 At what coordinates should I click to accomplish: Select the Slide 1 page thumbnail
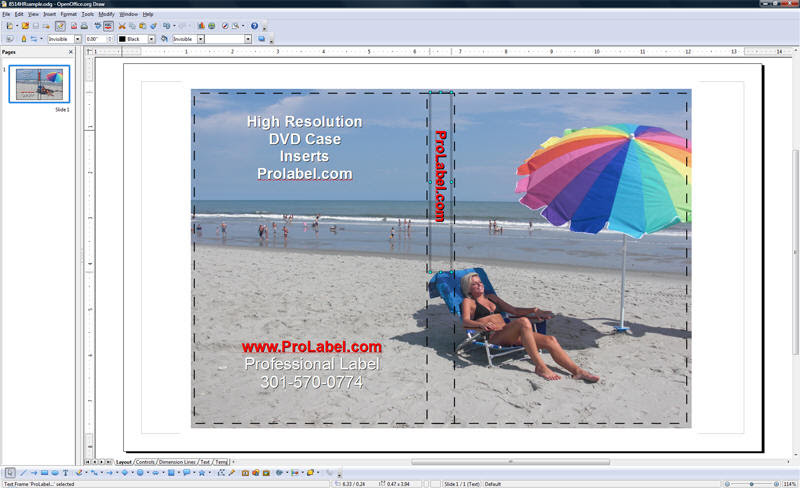click(39, 84)
